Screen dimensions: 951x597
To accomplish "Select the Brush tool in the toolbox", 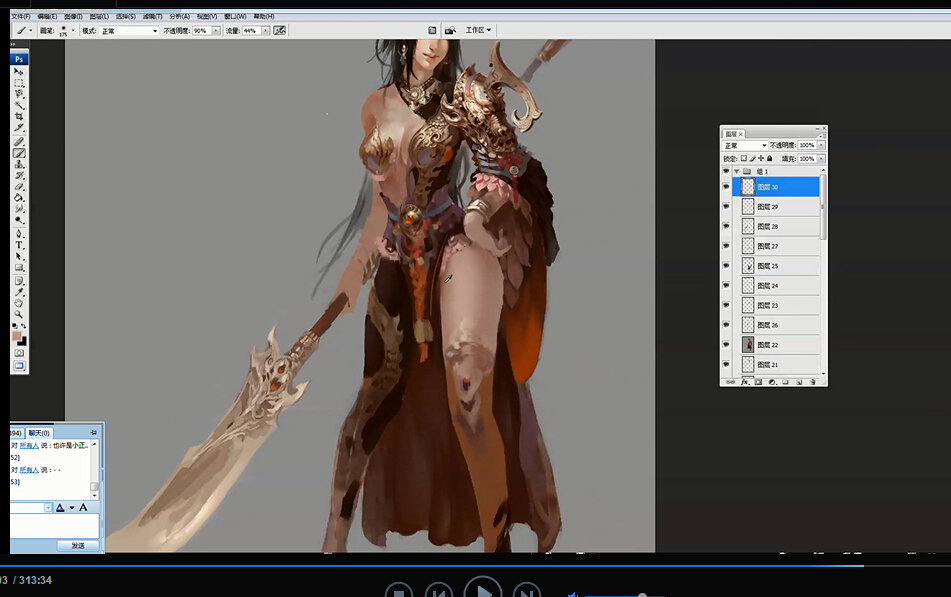I will point(19,152).
